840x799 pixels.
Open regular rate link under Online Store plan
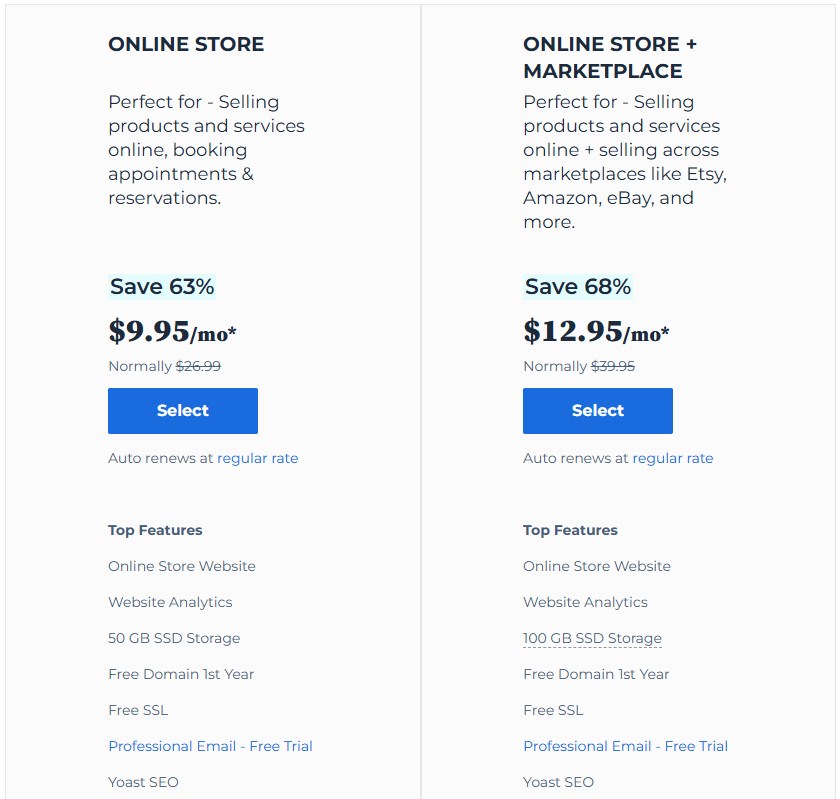[x=258, y=458]
